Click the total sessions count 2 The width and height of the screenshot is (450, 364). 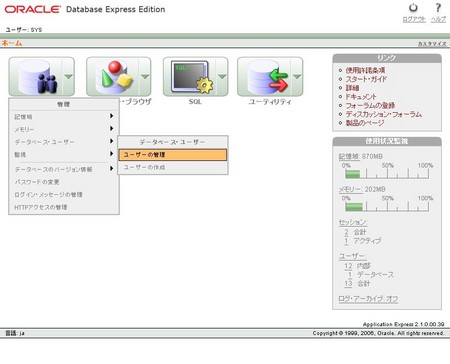346,232
